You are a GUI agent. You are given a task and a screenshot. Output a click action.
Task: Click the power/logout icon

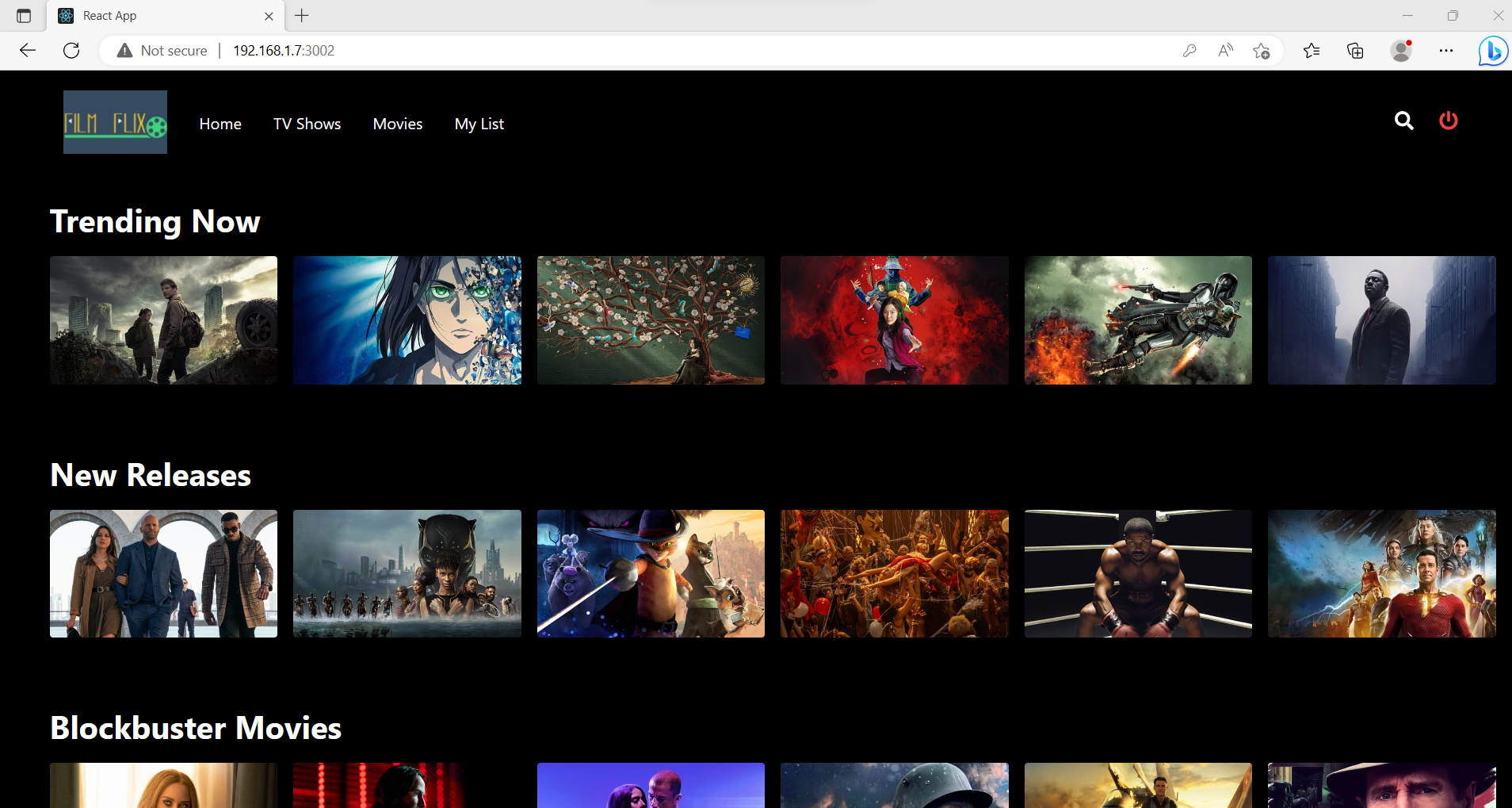point(1448,121)
